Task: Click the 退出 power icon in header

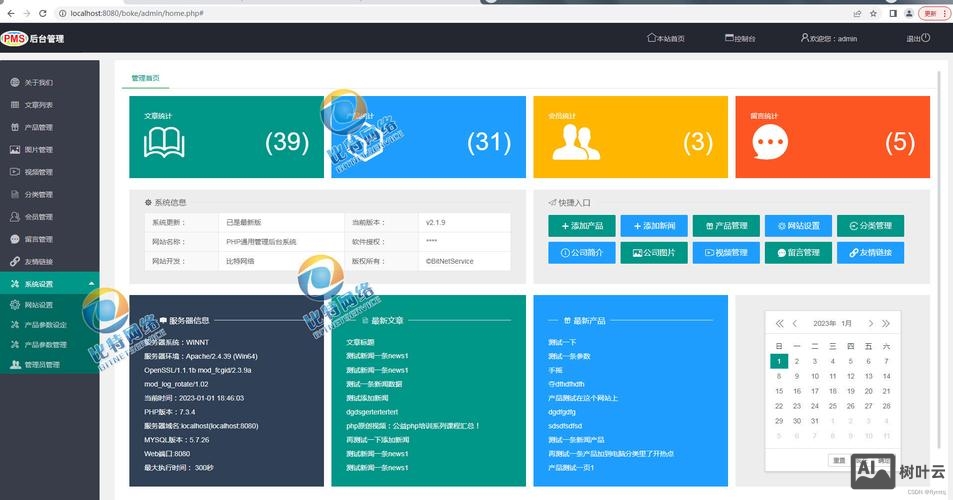Action: click(x=925, y=38)
